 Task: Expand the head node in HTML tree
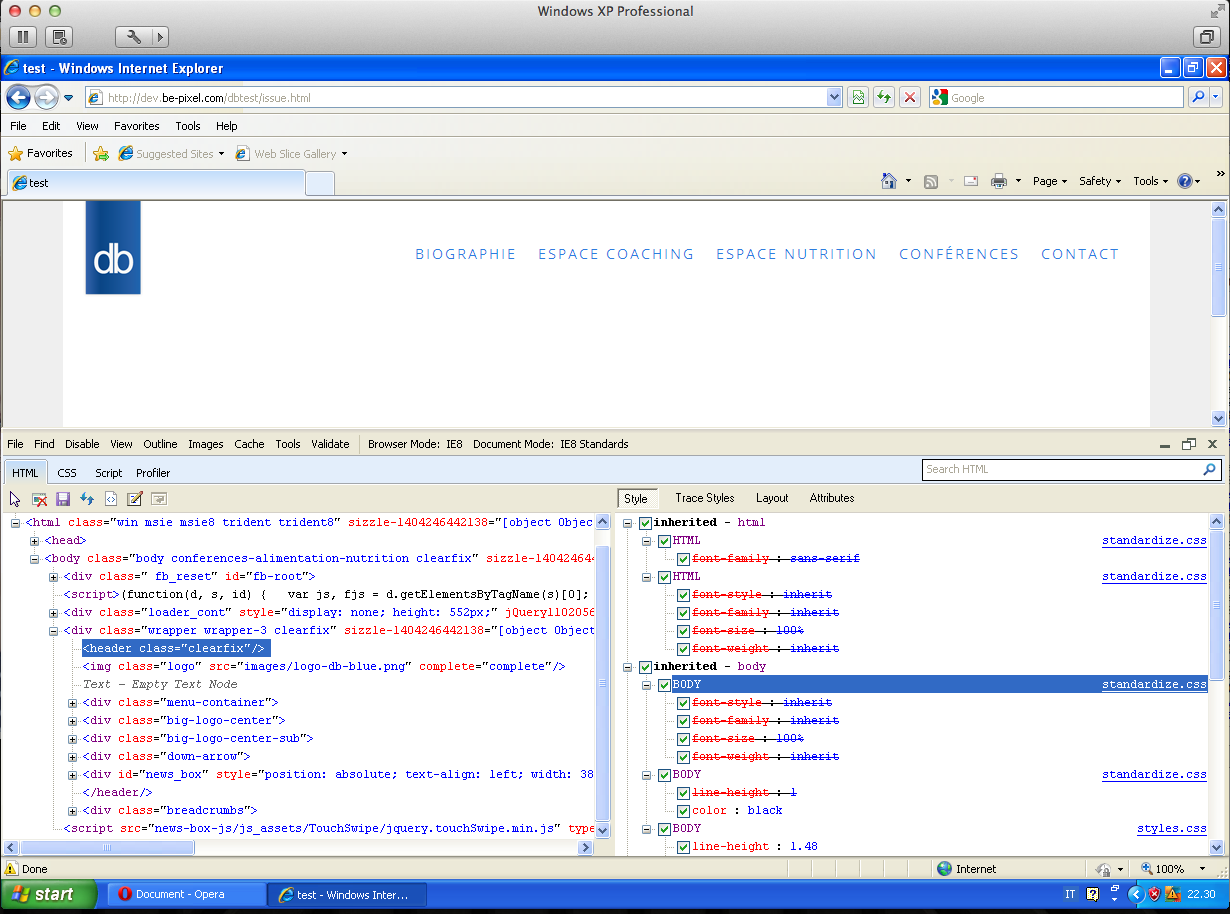pos(35,541)
